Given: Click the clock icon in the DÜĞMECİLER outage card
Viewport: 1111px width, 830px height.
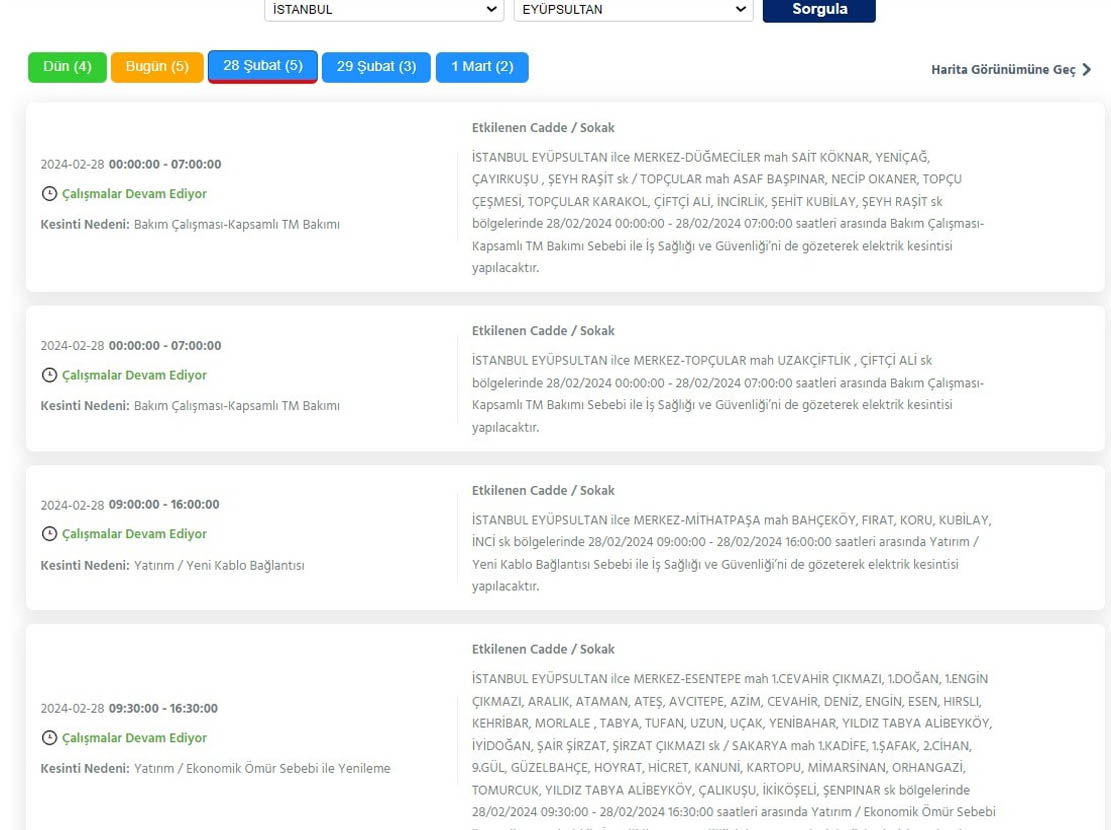Looking at the screenshot, I should pyautogui.click(x=49, y=194).
